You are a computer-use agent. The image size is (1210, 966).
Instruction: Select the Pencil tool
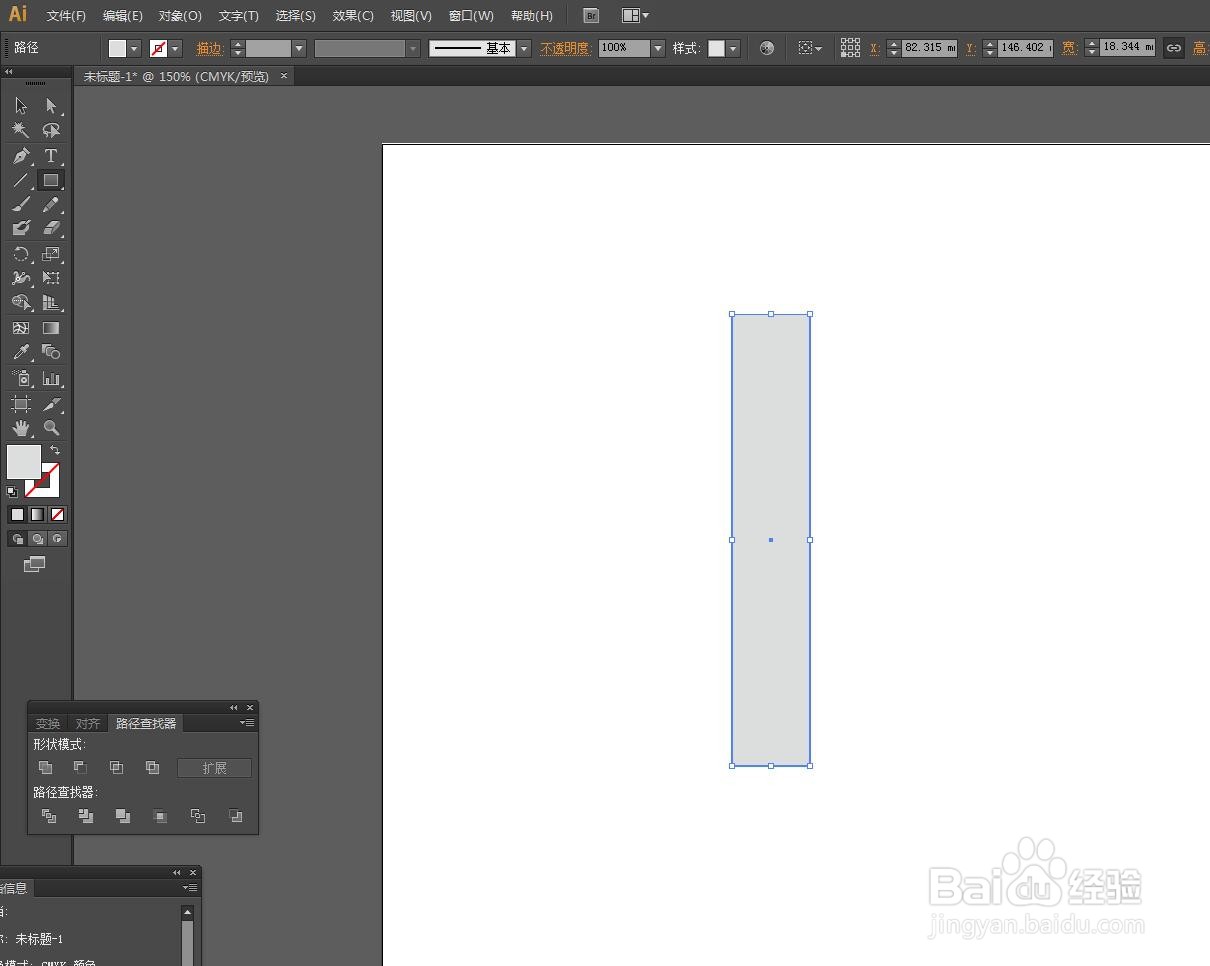click(x=51, y=204)
